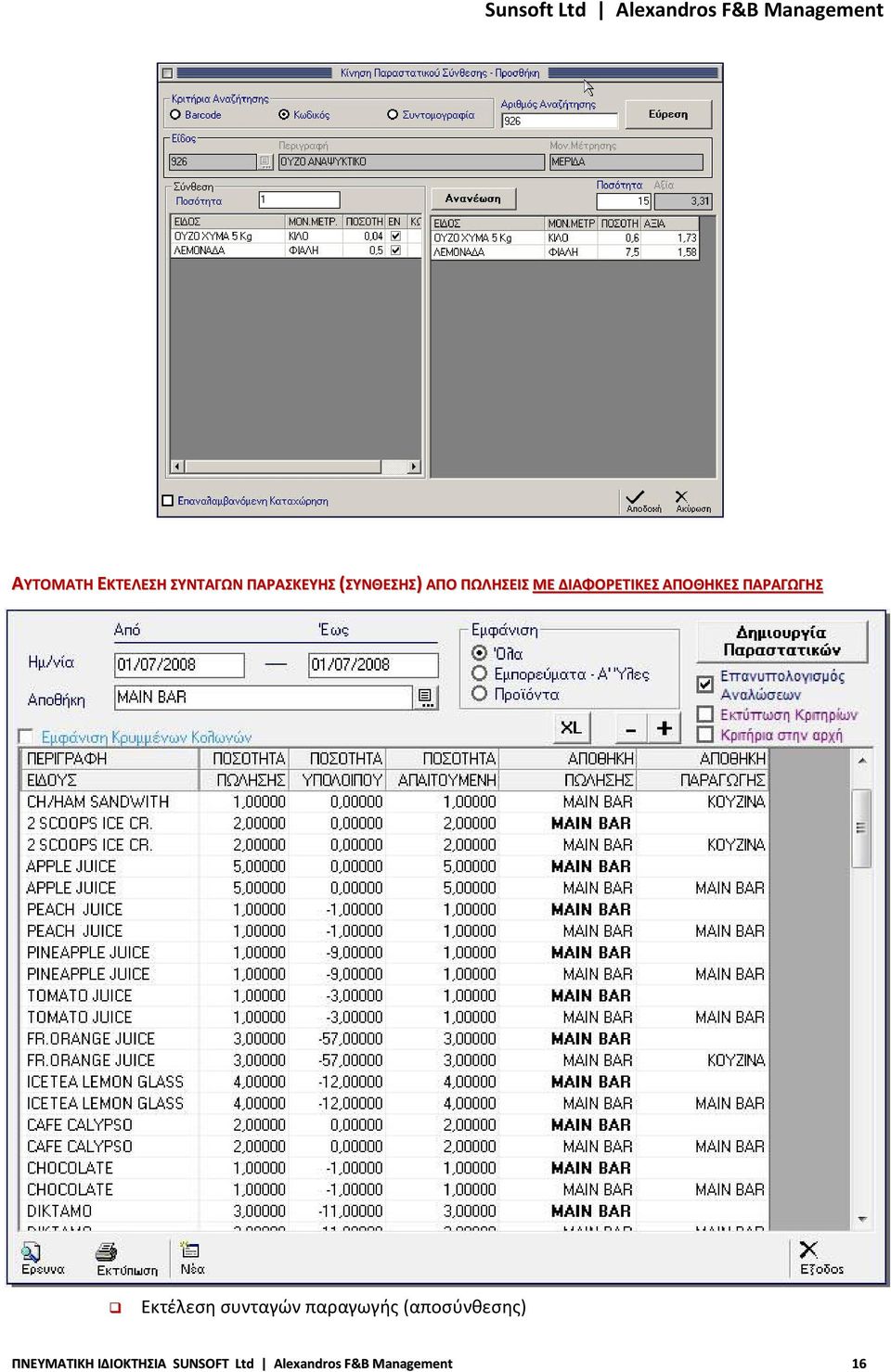The image size is (891, 1372).
Task: Click the Περιγραφή field ΟΥΖΟ ΑΝΑΨΥΚΤΙΚΟ
Action: pos(411,161)
